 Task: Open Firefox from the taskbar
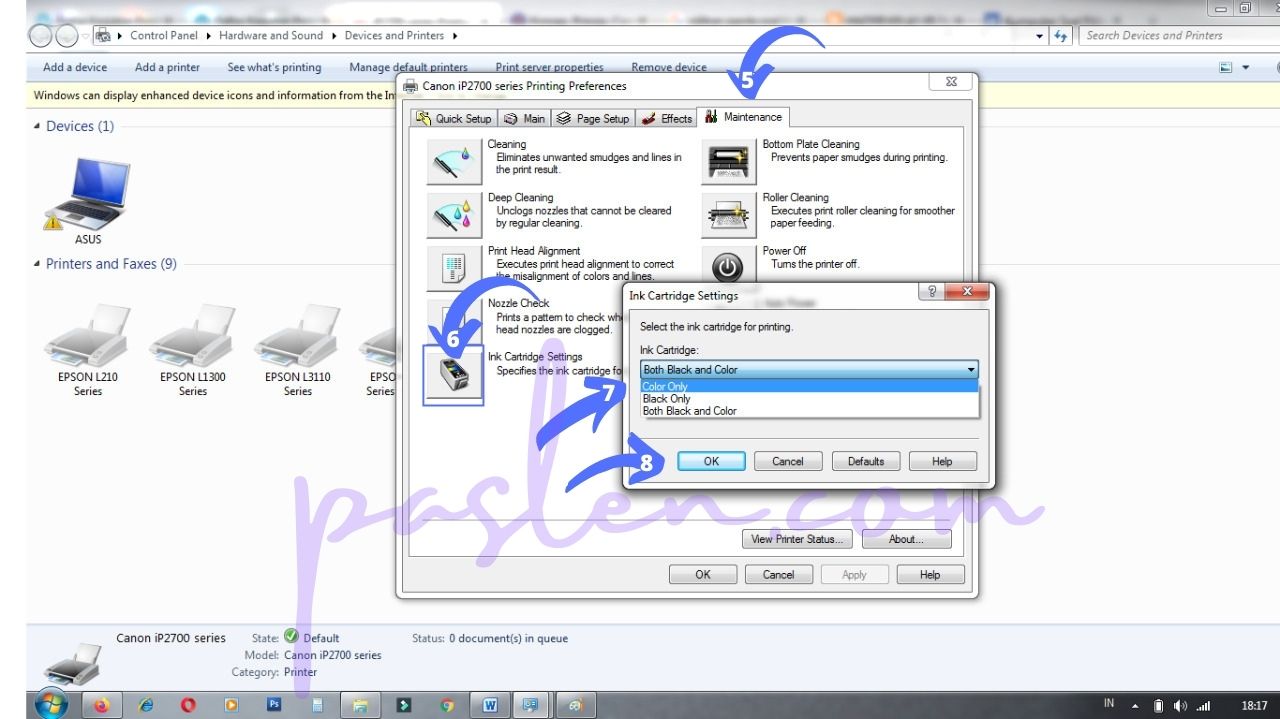(101, 705)
